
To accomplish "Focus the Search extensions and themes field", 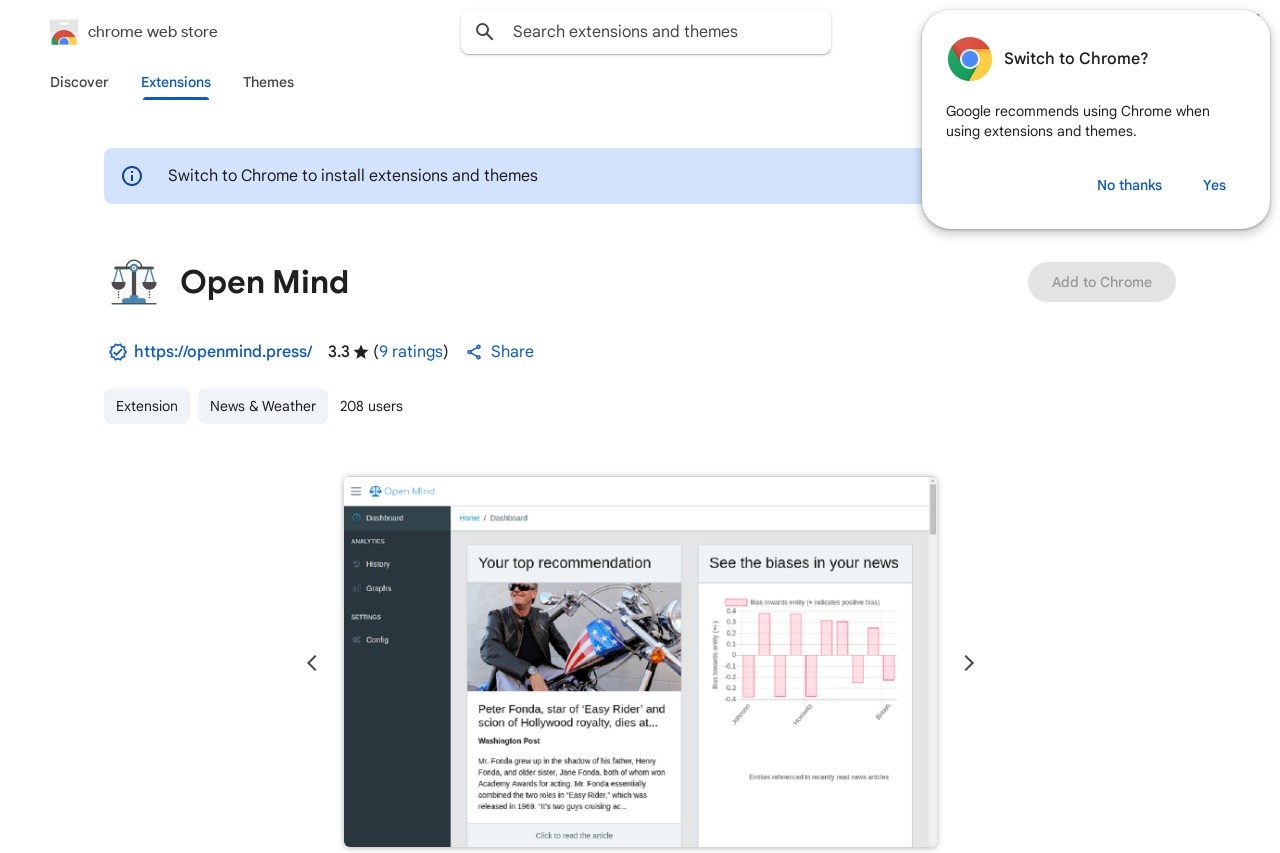I will [646, 32].
